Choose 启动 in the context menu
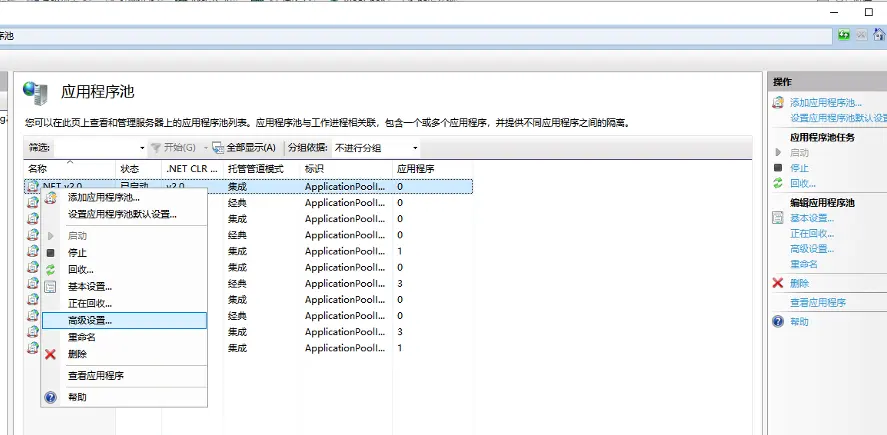Image resolution: width=887 pixels, height=435 pixels. point(77,236)
